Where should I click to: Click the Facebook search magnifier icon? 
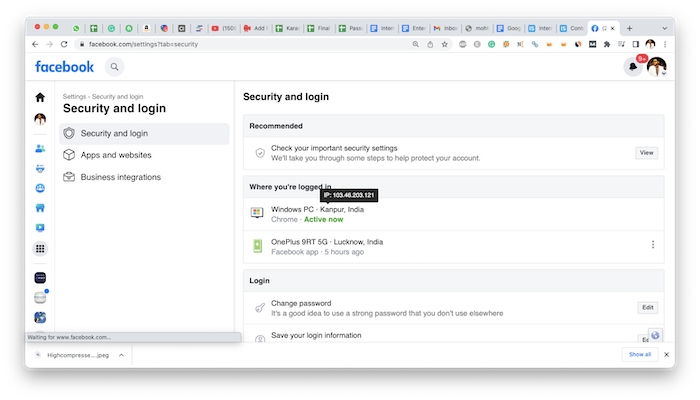click(115, 67)
